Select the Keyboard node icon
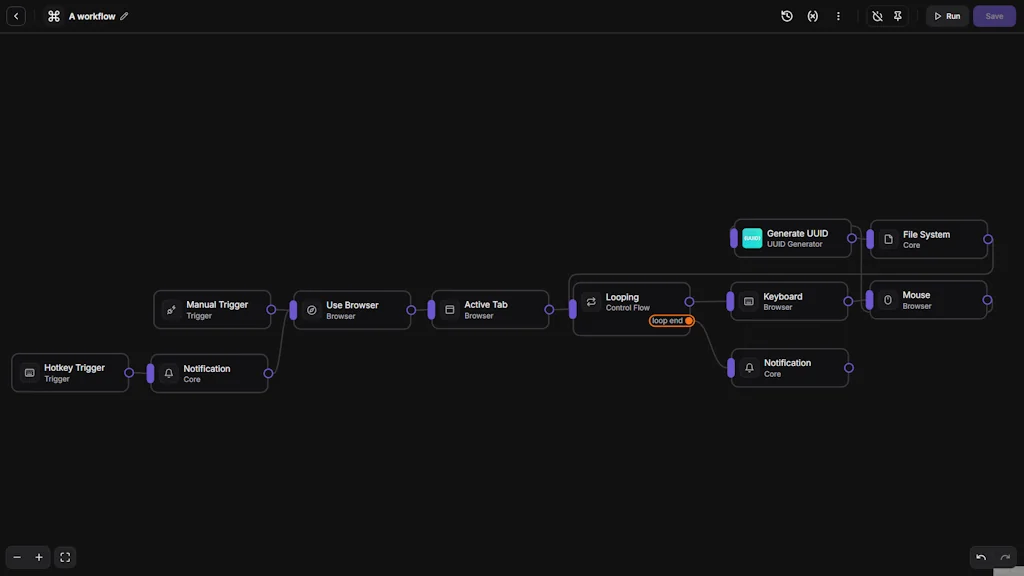1024x576 pixels. coord(748,300)
